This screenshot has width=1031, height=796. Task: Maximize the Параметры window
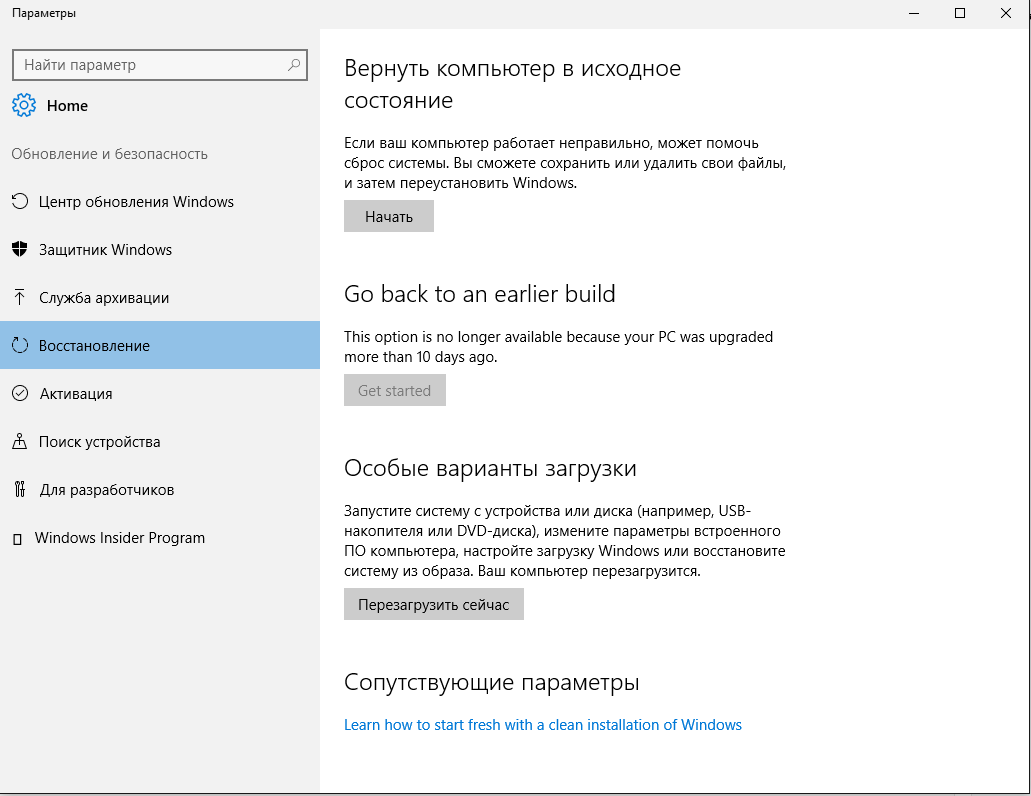click(959, 13)
